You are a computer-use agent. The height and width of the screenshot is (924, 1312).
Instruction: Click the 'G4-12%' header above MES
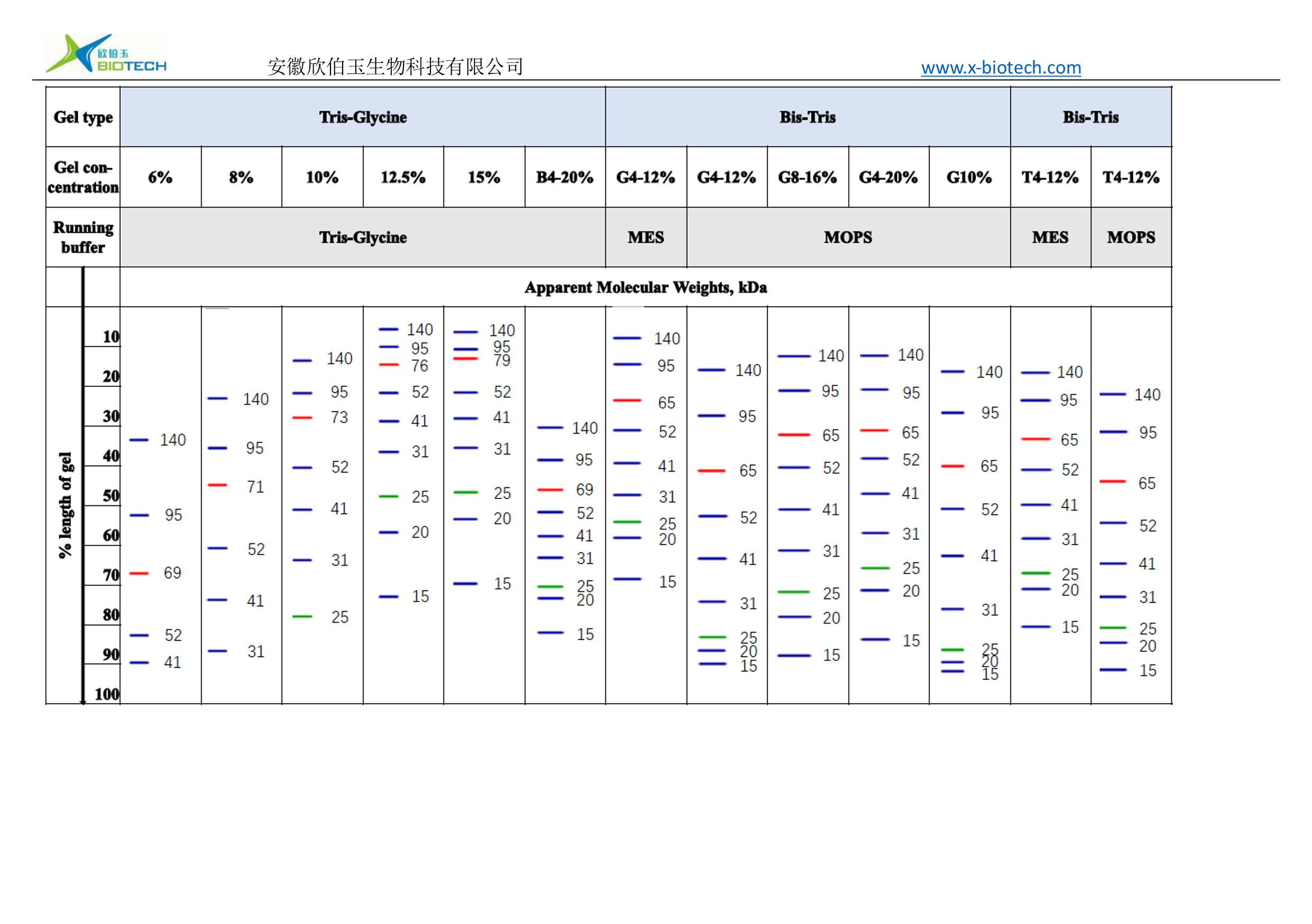pos(646,177)
